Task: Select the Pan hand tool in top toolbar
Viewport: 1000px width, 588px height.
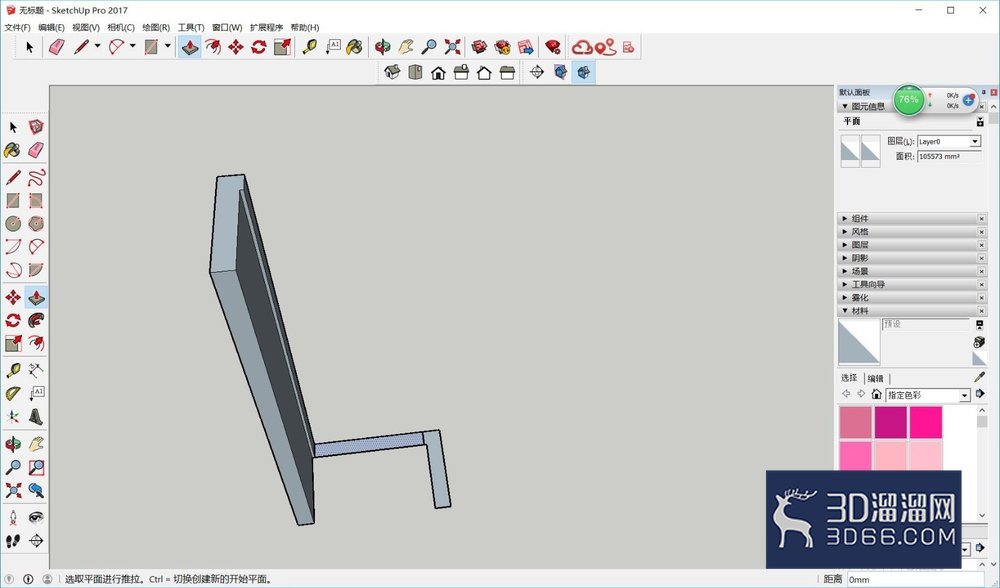Action: coord(406,47)
